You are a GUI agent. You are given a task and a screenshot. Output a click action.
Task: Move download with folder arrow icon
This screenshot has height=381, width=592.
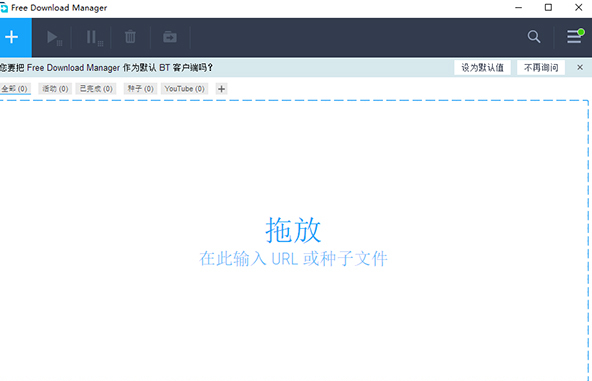[170, 37]
